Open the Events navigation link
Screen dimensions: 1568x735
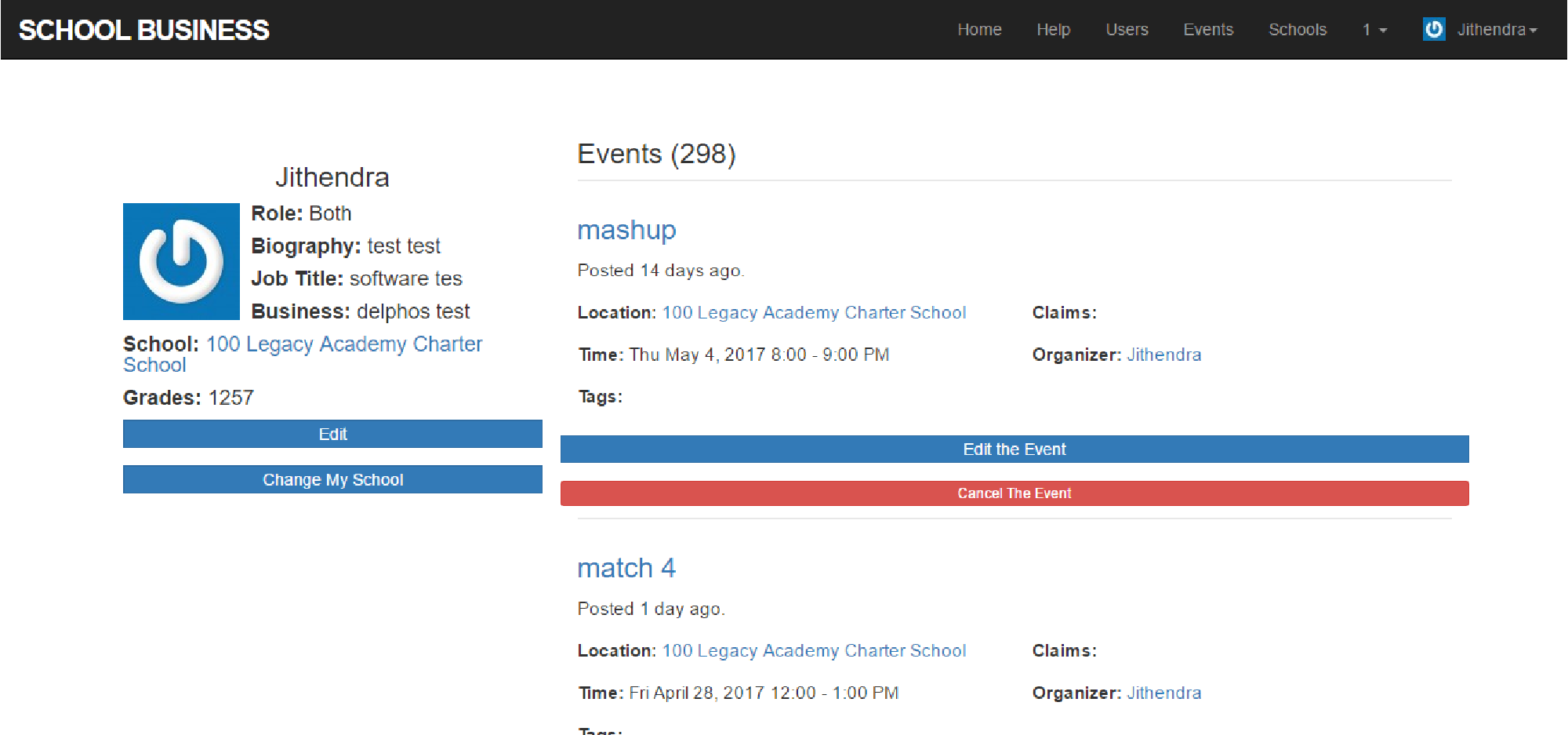click(1208, 30)
